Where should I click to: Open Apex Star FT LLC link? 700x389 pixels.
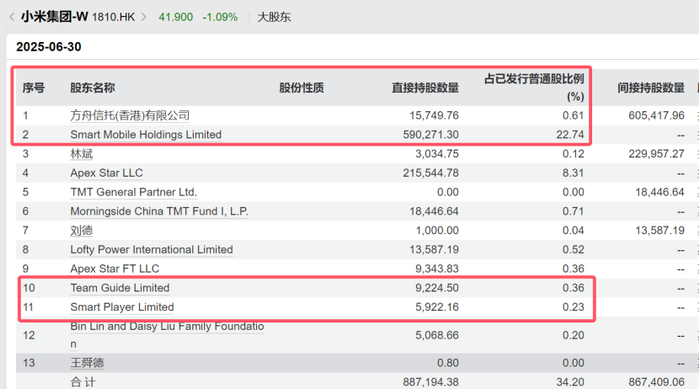point(115,268)
